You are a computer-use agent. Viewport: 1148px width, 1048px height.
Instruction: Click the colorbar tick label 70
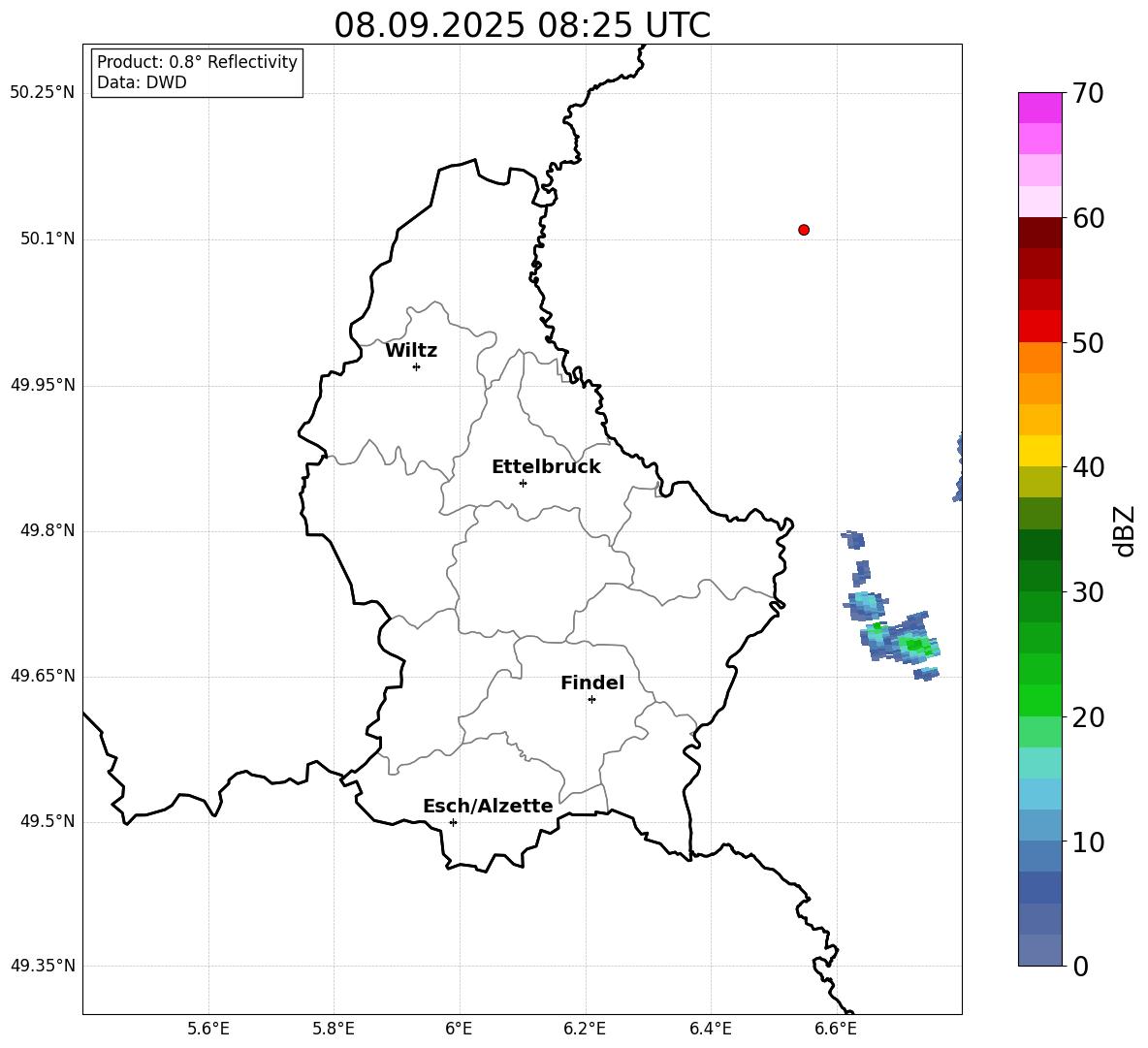tap(1088, 93)
